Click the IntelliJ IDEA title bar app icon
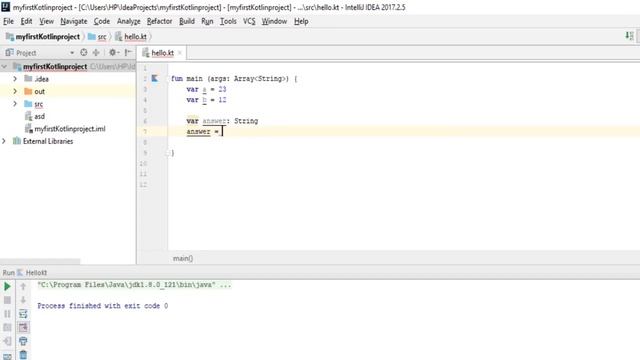Viewport: 640px width, 360px height. click(x=5, y=7)
